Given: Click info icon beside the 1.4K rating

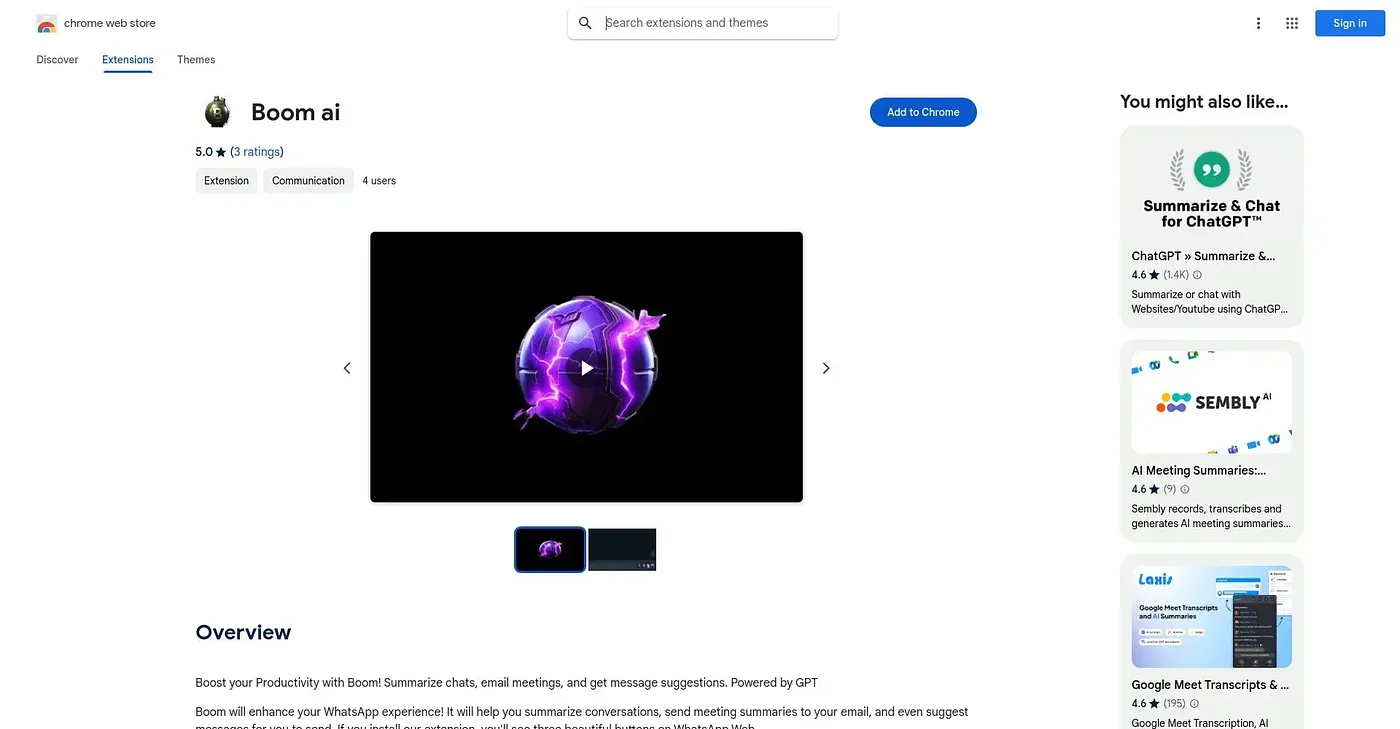Looking at the screenshot, I should (1197, 275).
